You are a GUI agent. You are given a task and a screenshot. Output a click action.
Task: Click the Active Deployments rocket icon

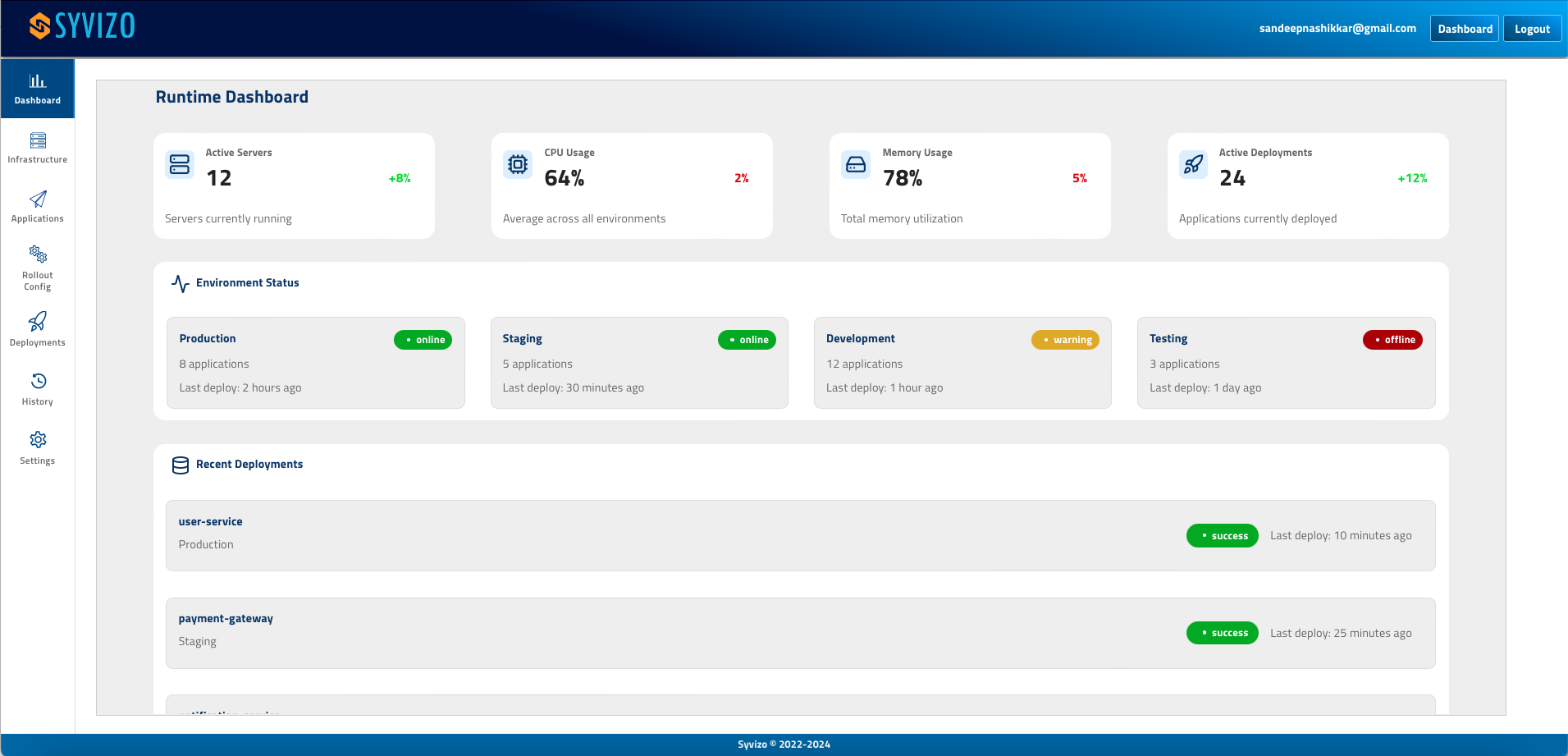coord(1194,164)
